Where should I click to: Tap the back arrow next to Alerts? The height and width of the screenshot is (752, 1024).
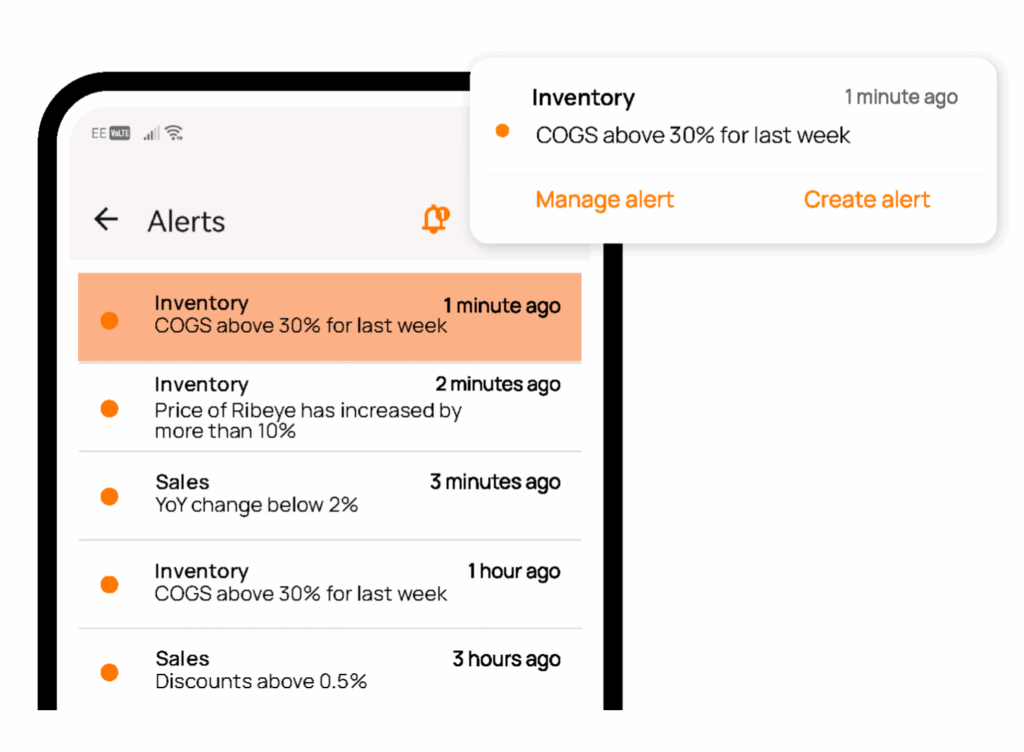106,220
